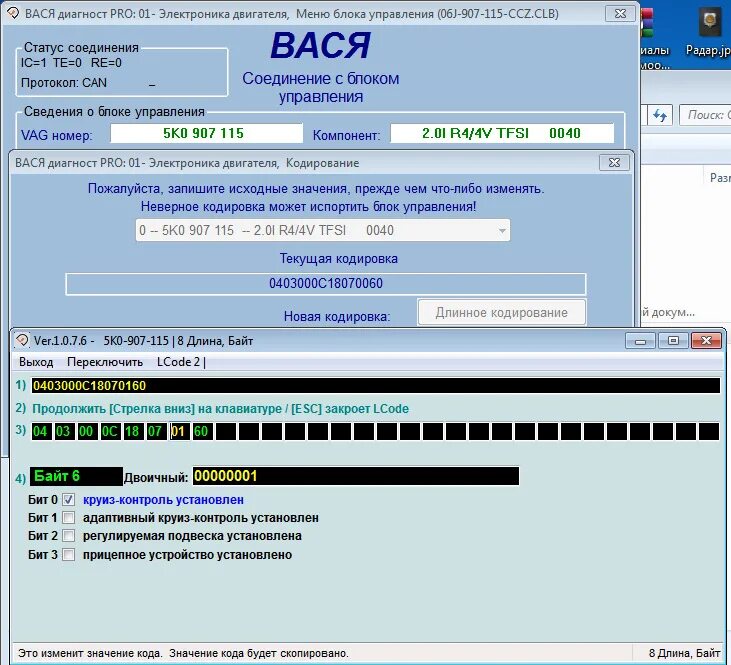Click the binary value field 00000001
The height and width of the screenshot is (665, 731).
coord(356,476)
